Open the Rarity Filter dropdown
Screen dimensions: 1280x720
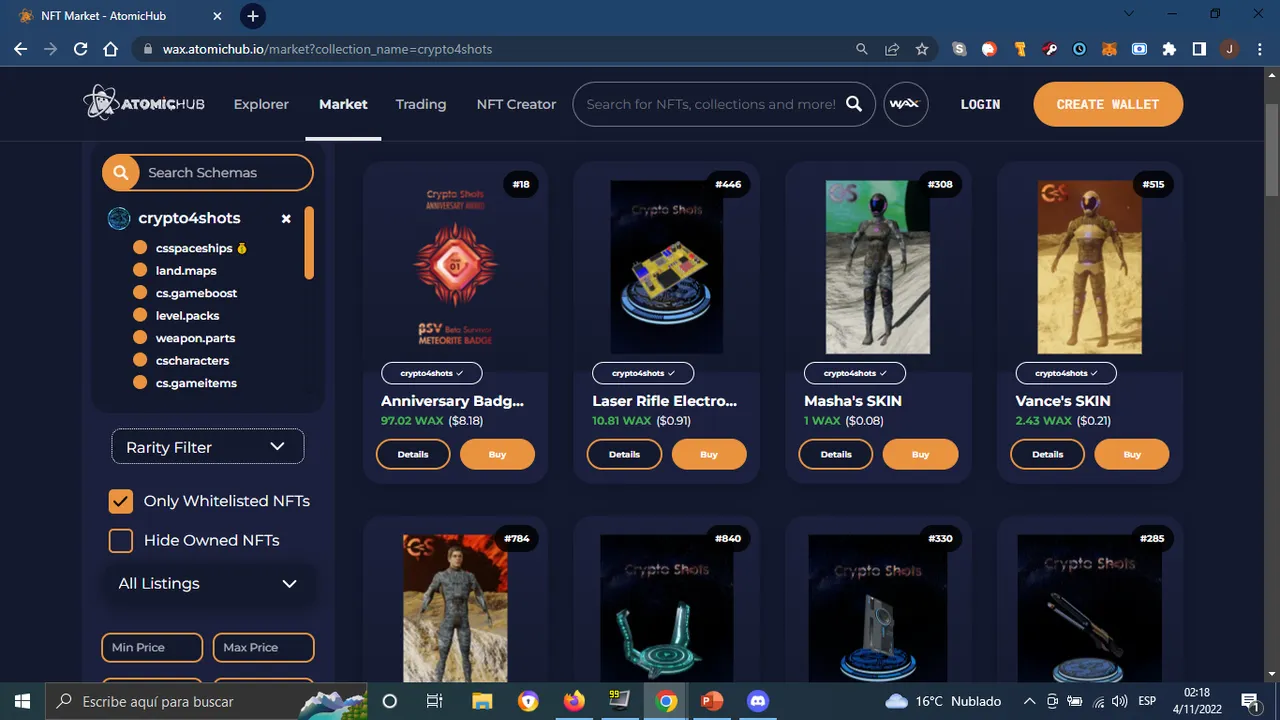click(208, 447)
